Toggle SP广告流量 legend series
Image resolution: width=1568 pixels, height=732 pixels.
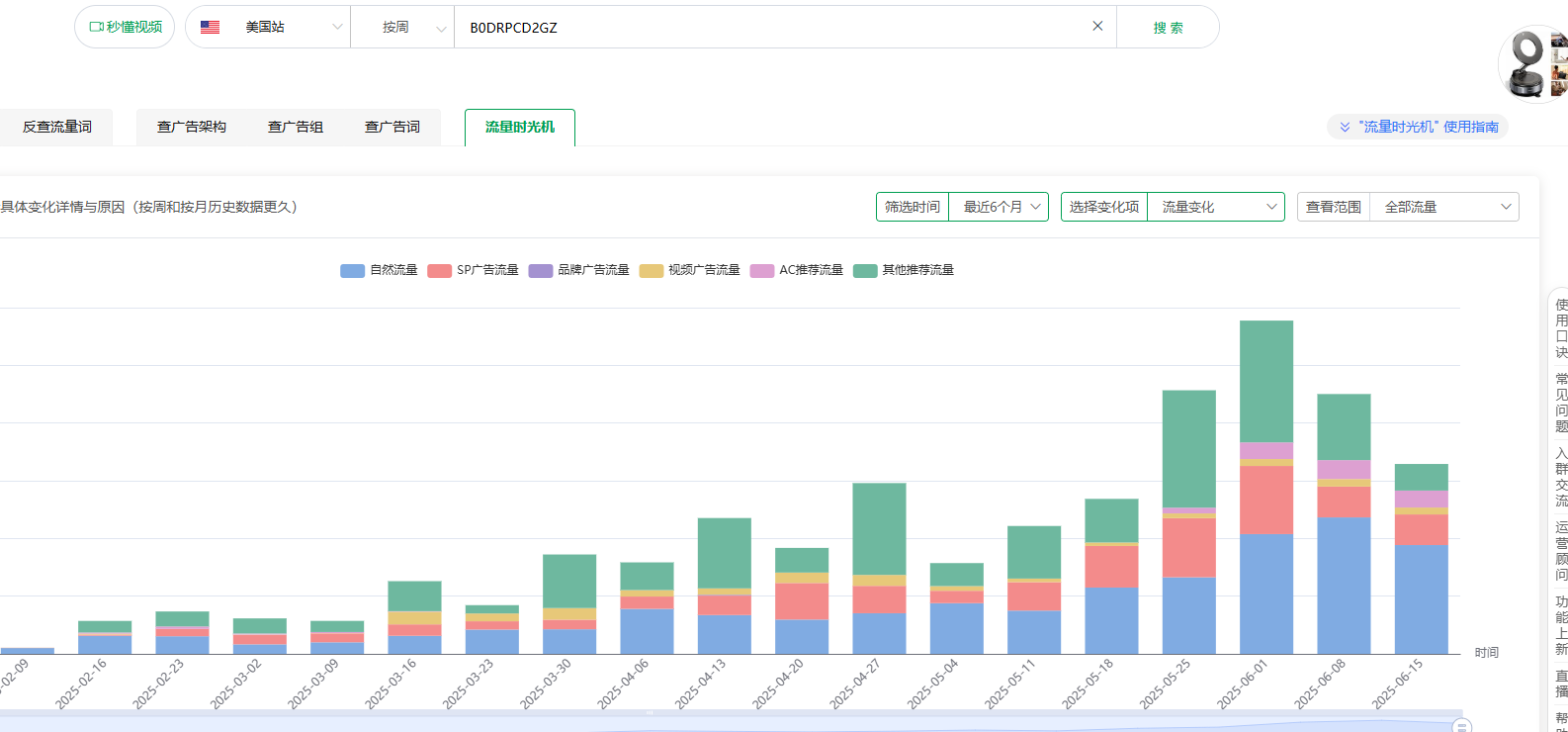pyautogui.click(x=473, y=270)
